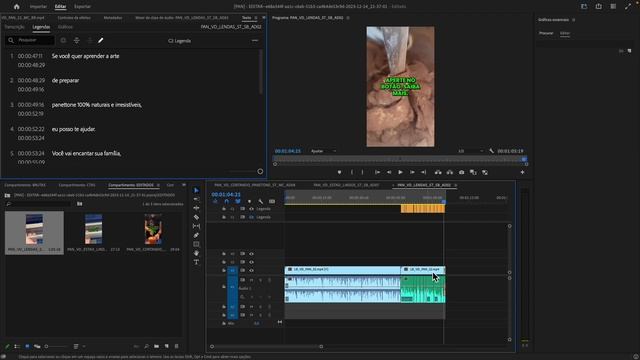Click the Extract button in Program monitor
The image size is (640, 360).
click(x=449, y=172)
